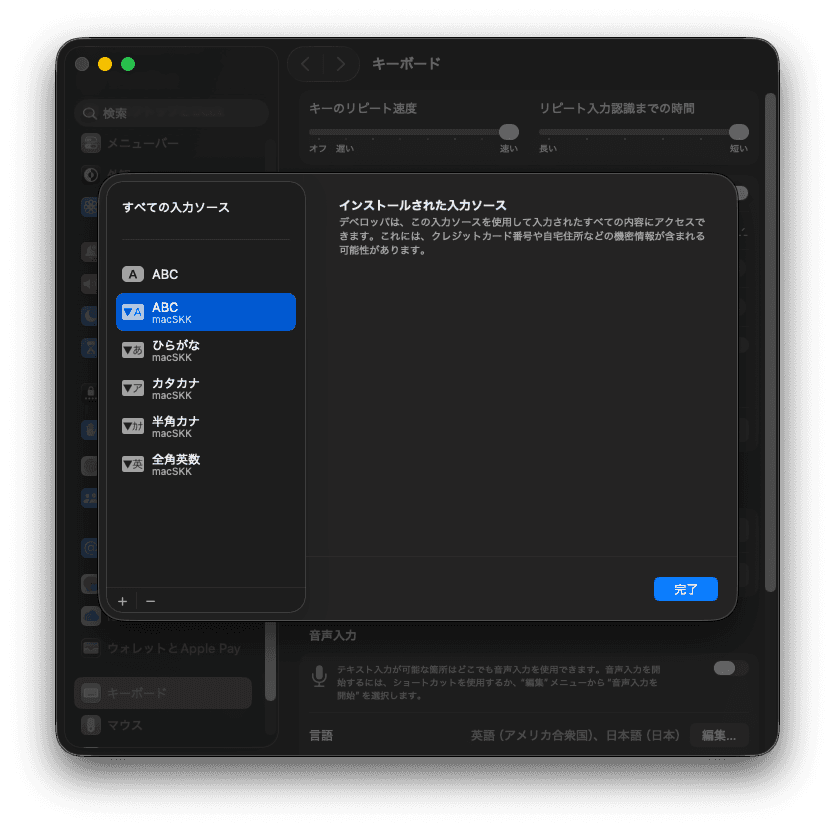The height and width of the screenshot is (830, 835).
Task: Click the 音声入力 section heading
Action: [x=333, y=635]
